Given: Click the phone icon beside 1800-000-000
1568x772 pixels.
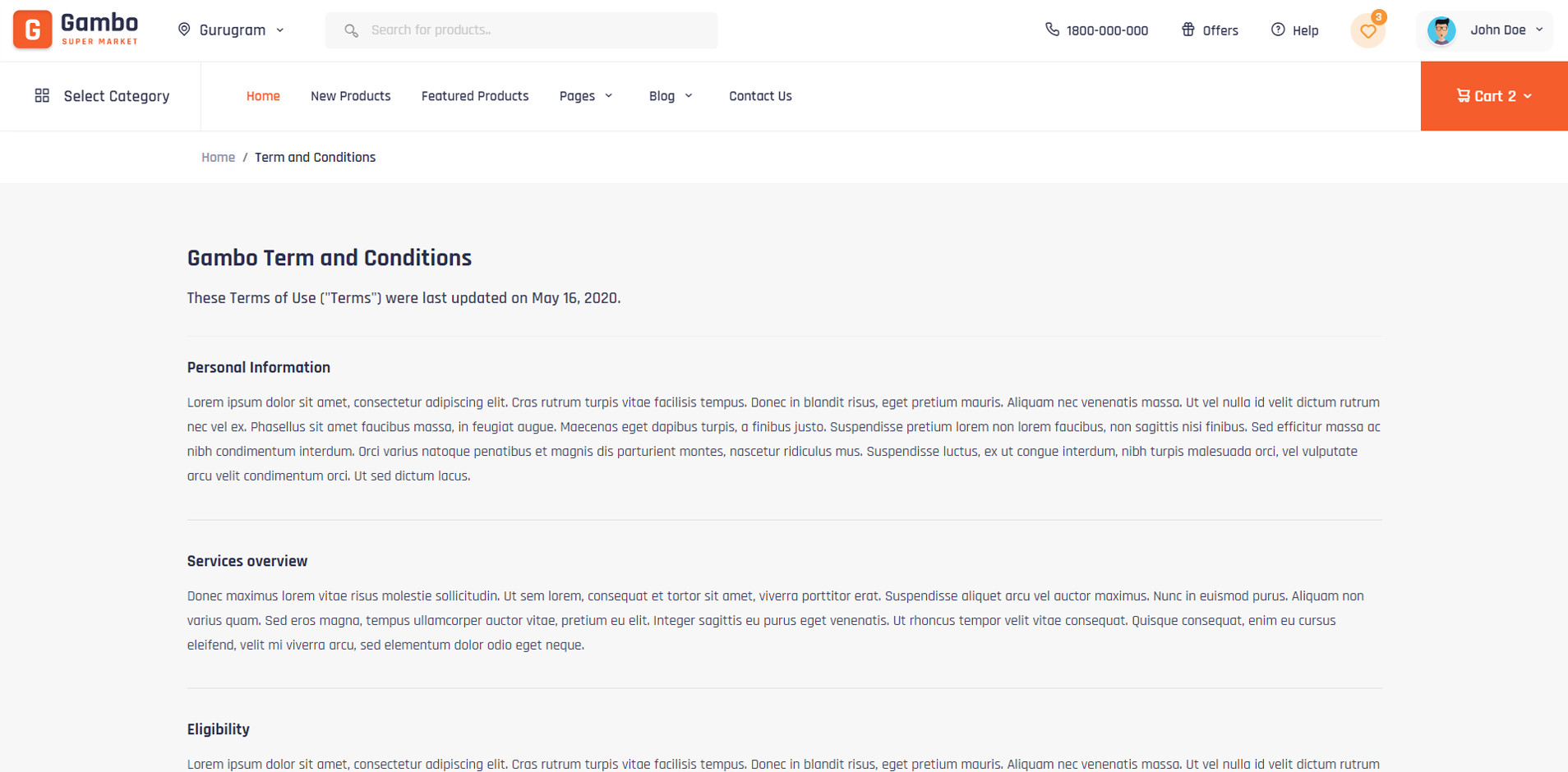Looking at the screenshot, I should point(1052,30).
